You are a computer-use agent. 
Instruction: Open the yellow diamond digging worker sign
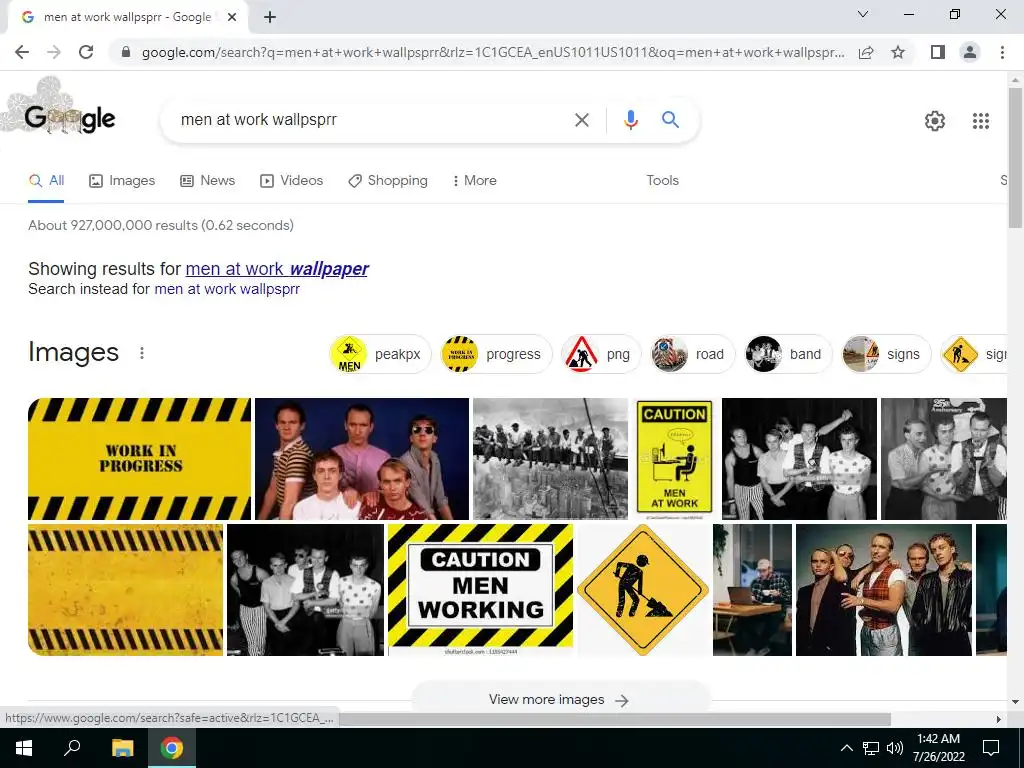point(643,589)
